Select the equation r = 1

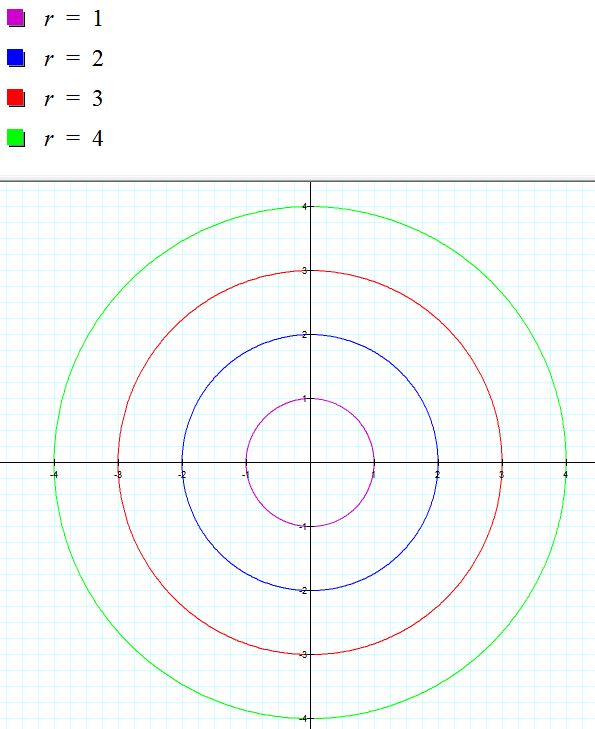coord(73,19)
